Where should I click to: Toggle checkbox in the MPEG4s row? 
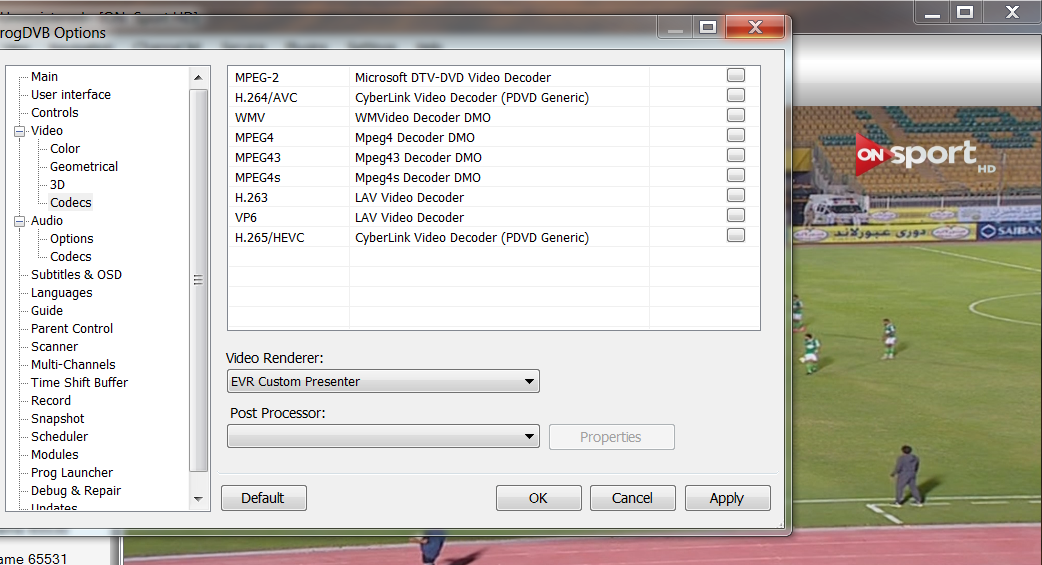[x=736, y=175]
